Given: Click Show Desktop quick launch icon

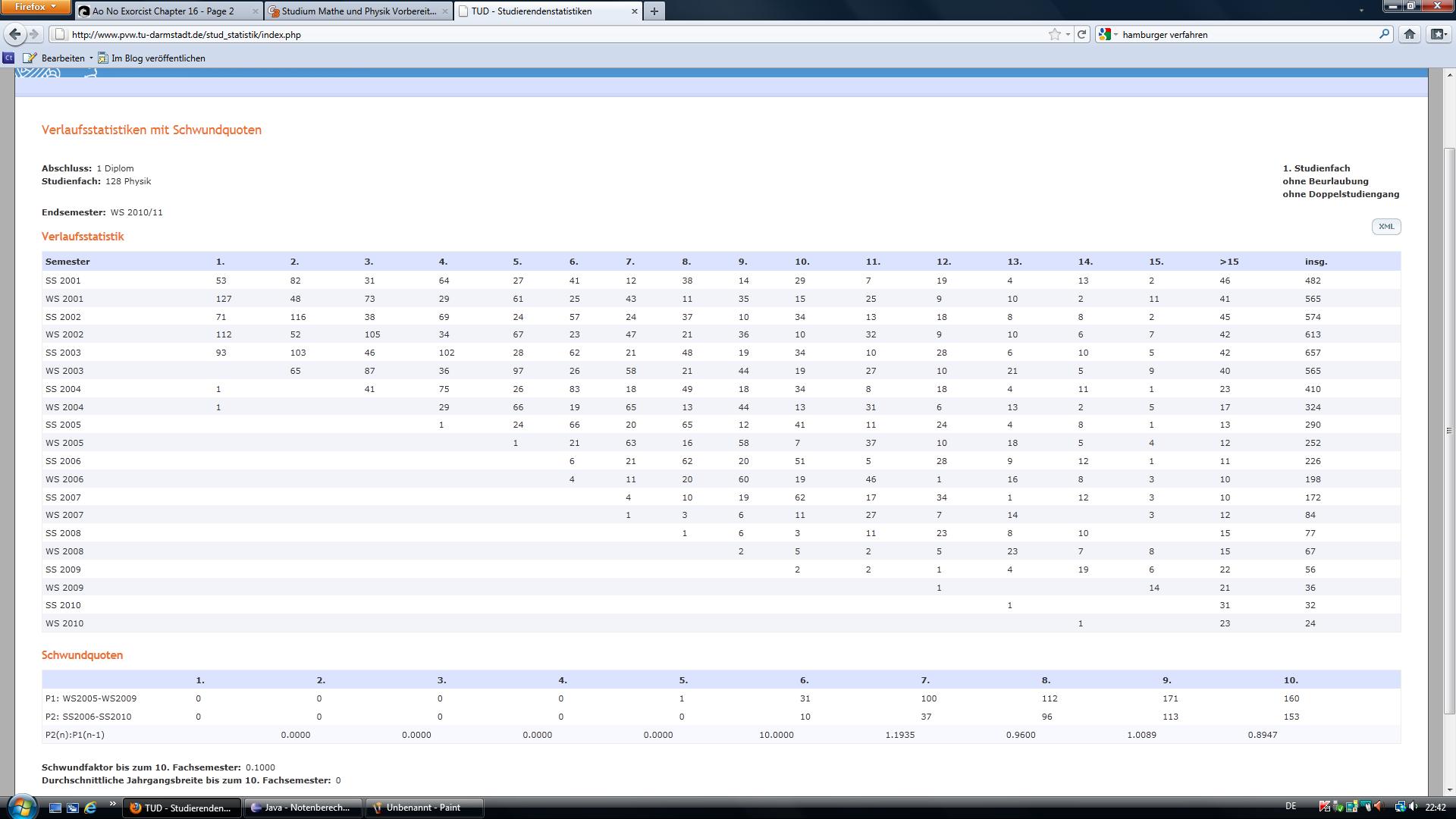Looking at the screenshot, I should click(x=55, y=808).
